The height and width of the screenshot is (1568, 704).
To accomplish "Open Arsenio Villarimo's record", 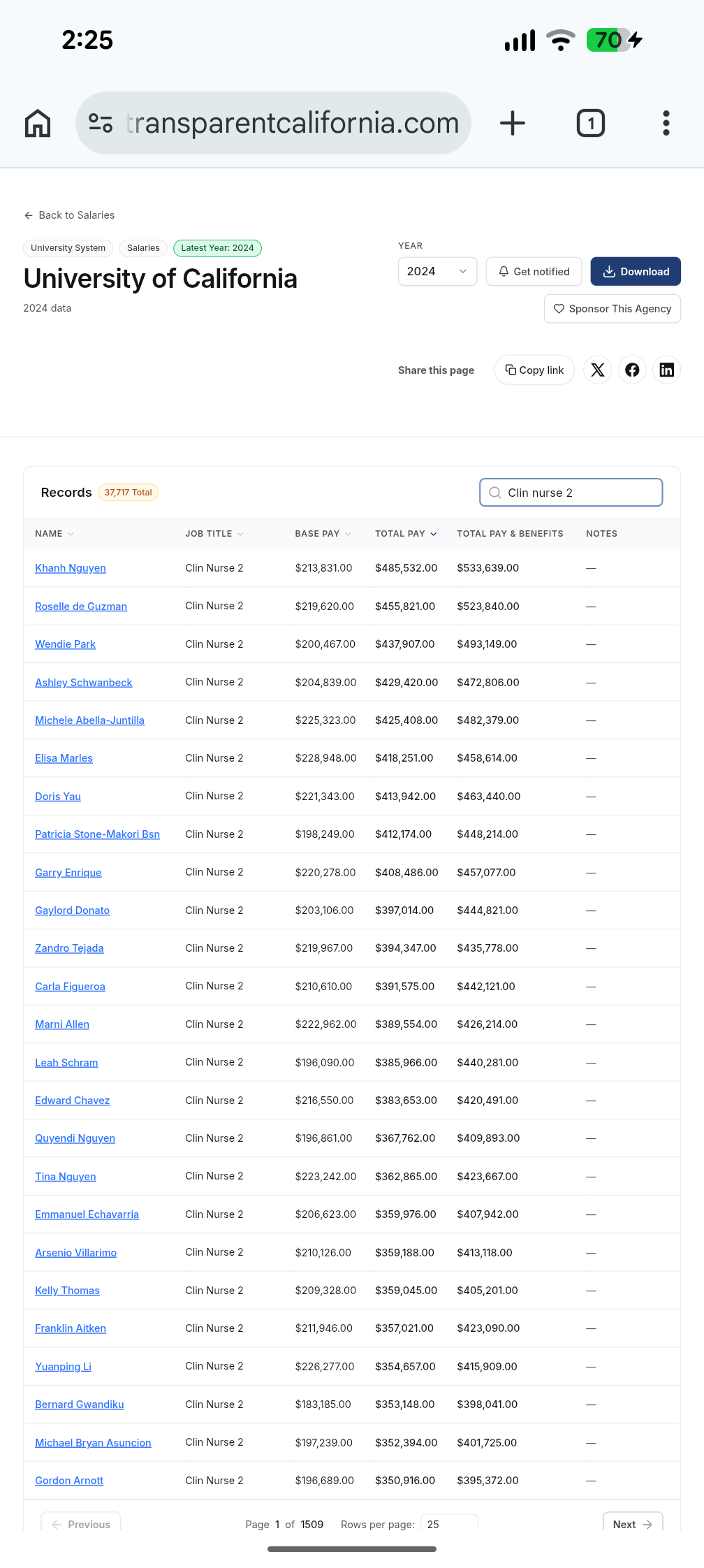I will tap(75, 1253).
